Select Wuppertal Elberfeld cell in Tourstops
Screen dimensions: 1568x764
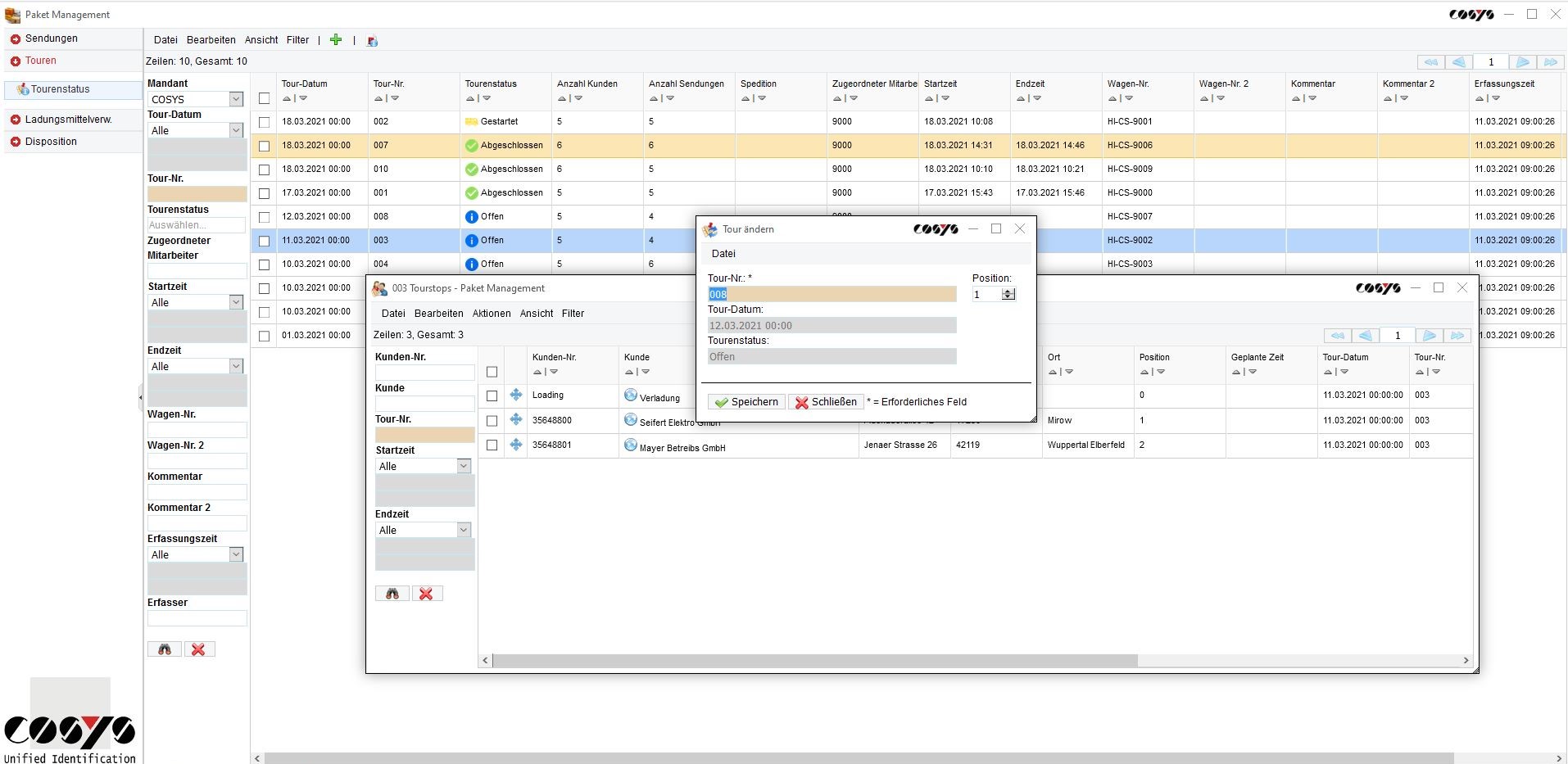[1086, 445]
